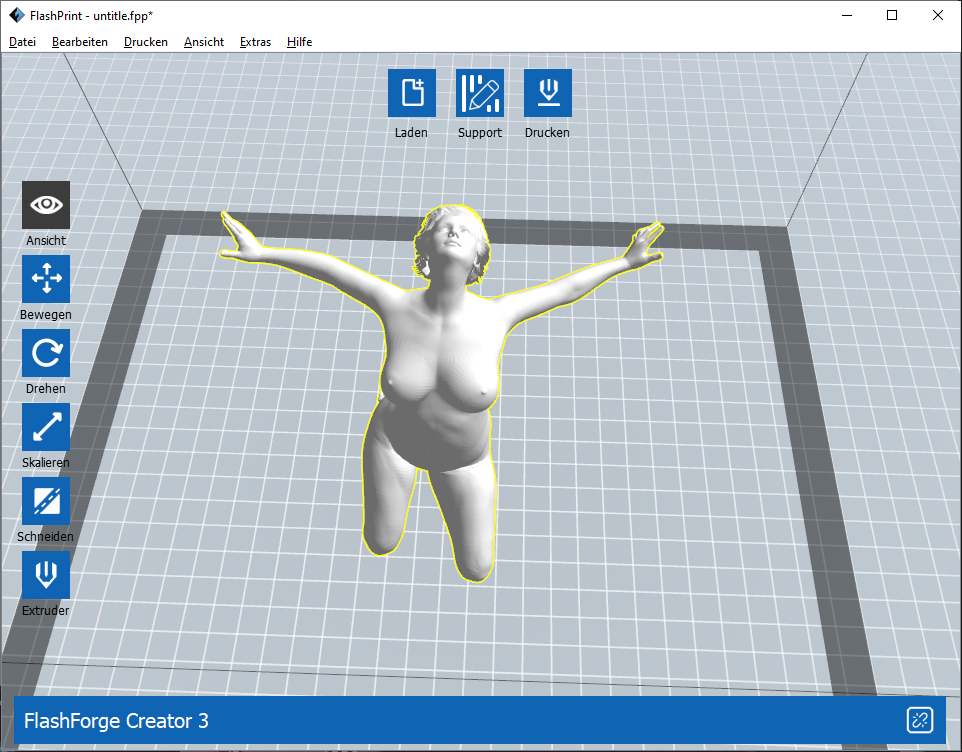
Task: Click the Laden load file icon
Action: point(412,93)
